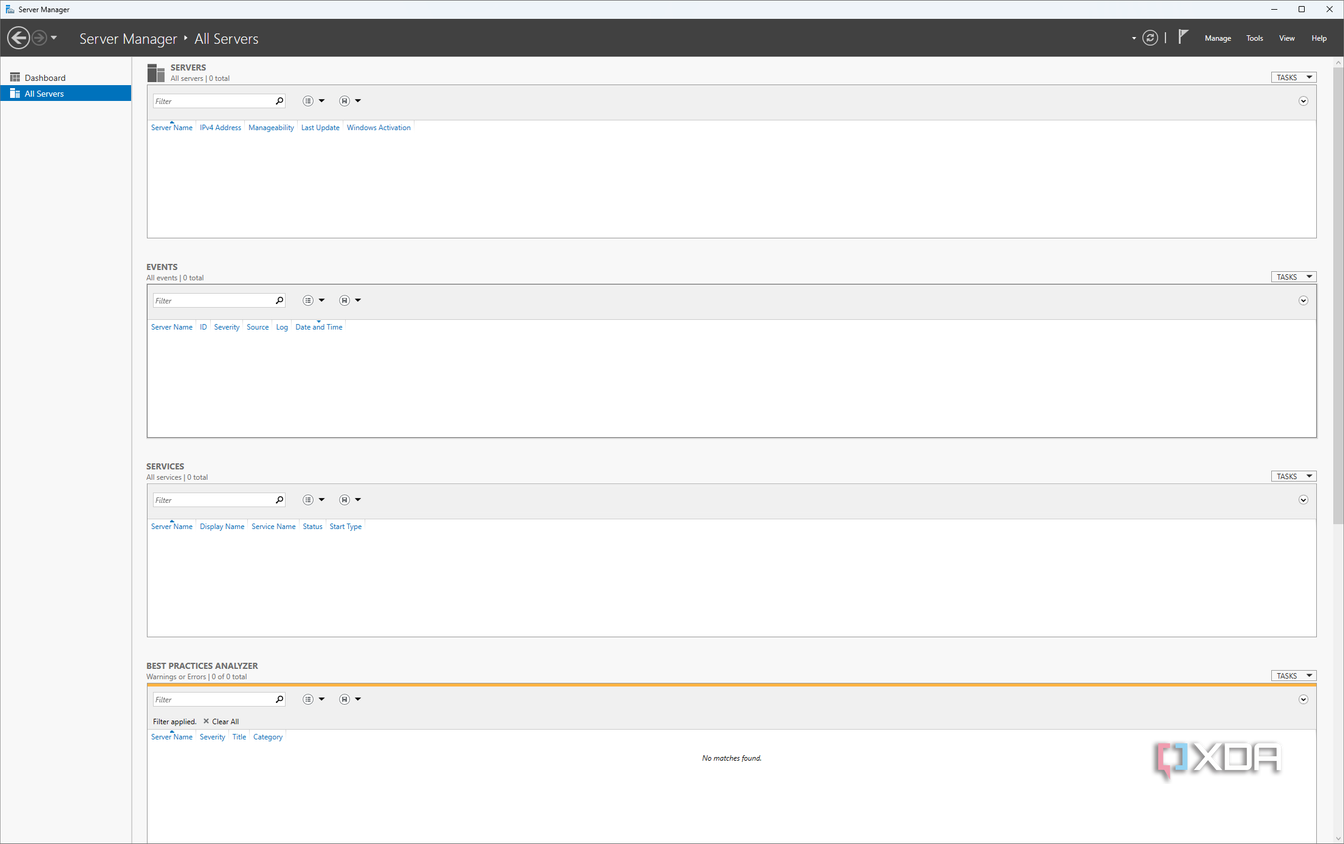The height and width of the screenshot is (844, 1344).
Task: Open the Help menu
Action: pos(1319,38)
